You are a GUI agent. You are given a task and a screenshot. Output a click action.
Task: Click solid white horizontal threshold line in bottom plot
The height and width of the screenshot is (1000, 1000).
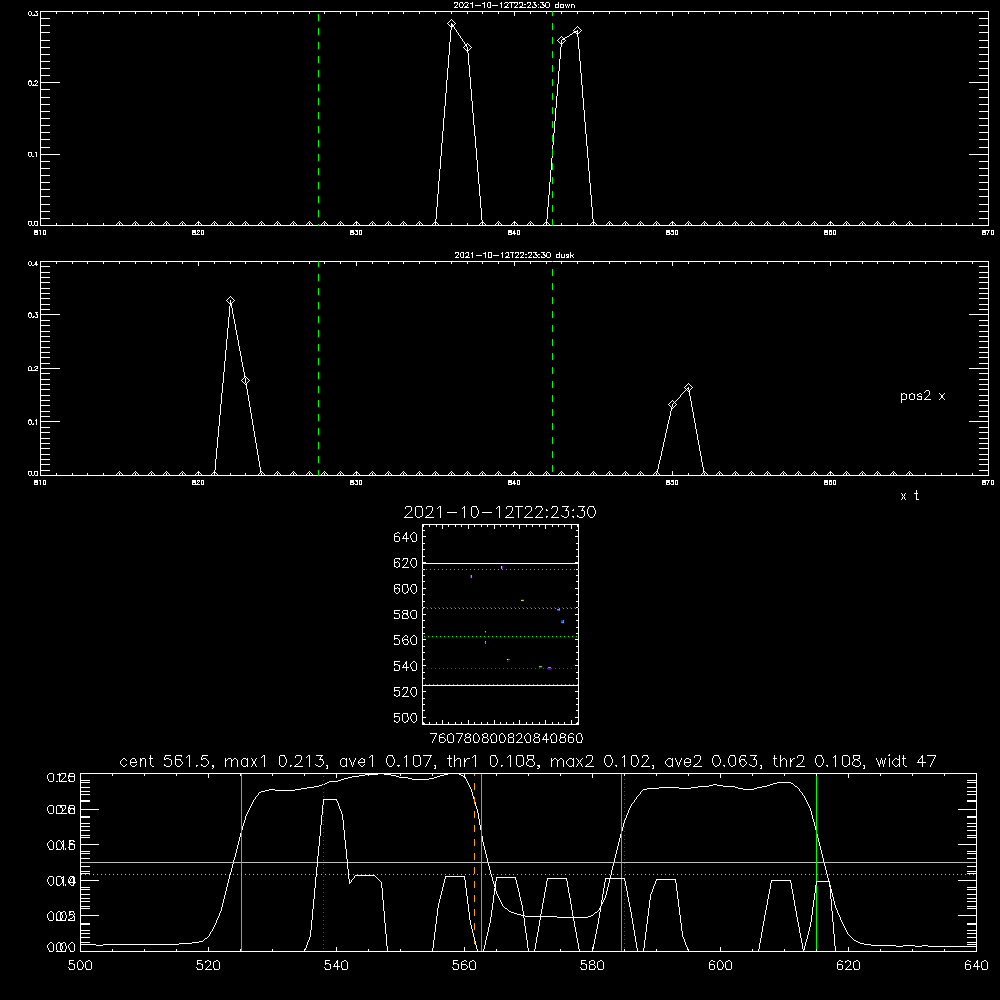point(528,862)
